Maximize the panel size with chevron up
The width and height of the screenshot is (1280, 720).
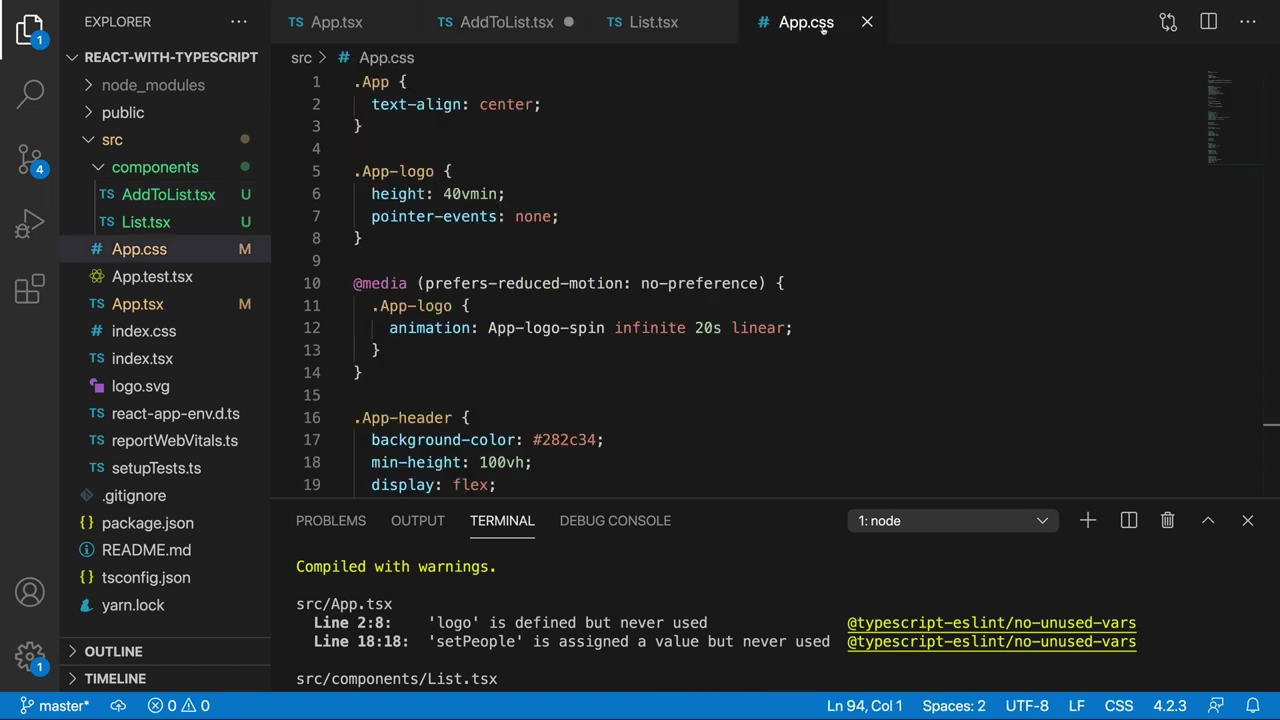[1208, 520]
